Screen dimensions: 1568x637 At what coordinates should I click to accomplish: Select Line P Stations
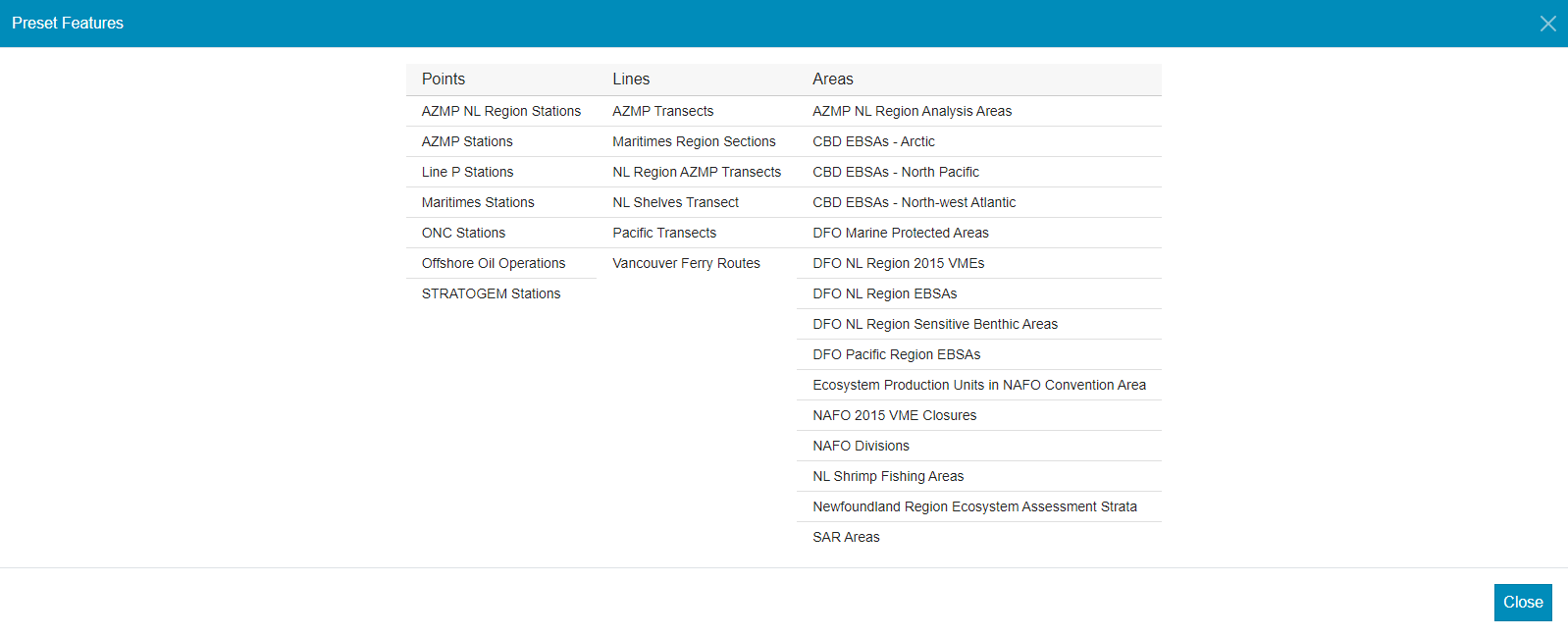click(x=501, y=172)
